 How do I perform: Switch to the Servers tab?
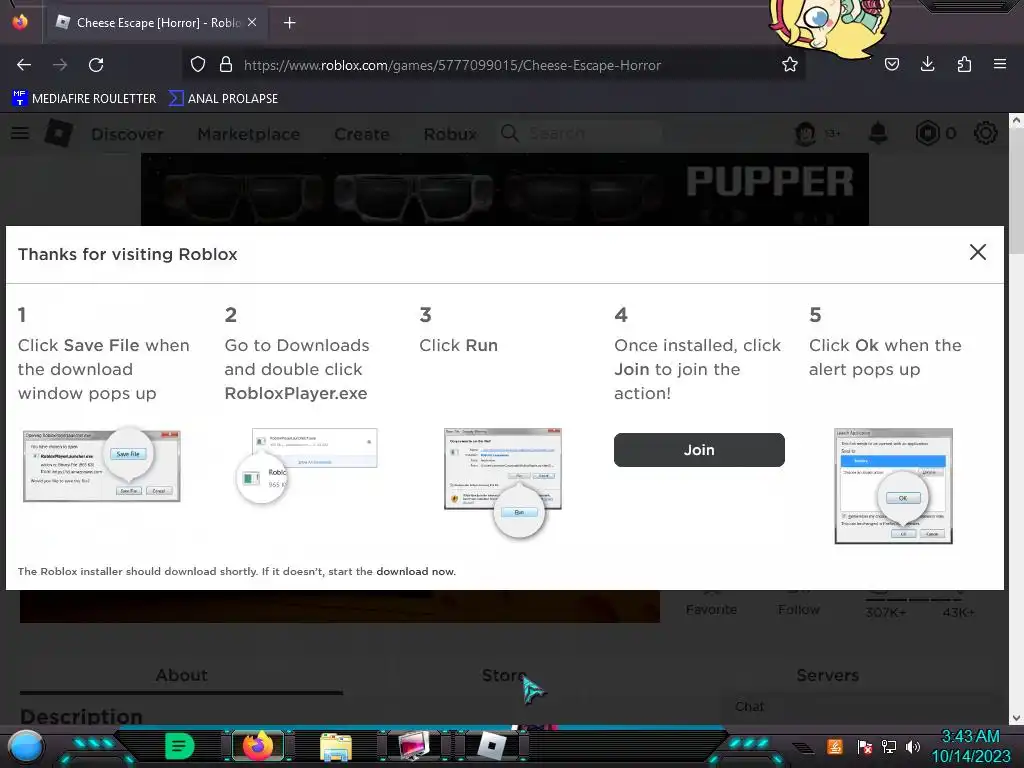click(827, 675)
